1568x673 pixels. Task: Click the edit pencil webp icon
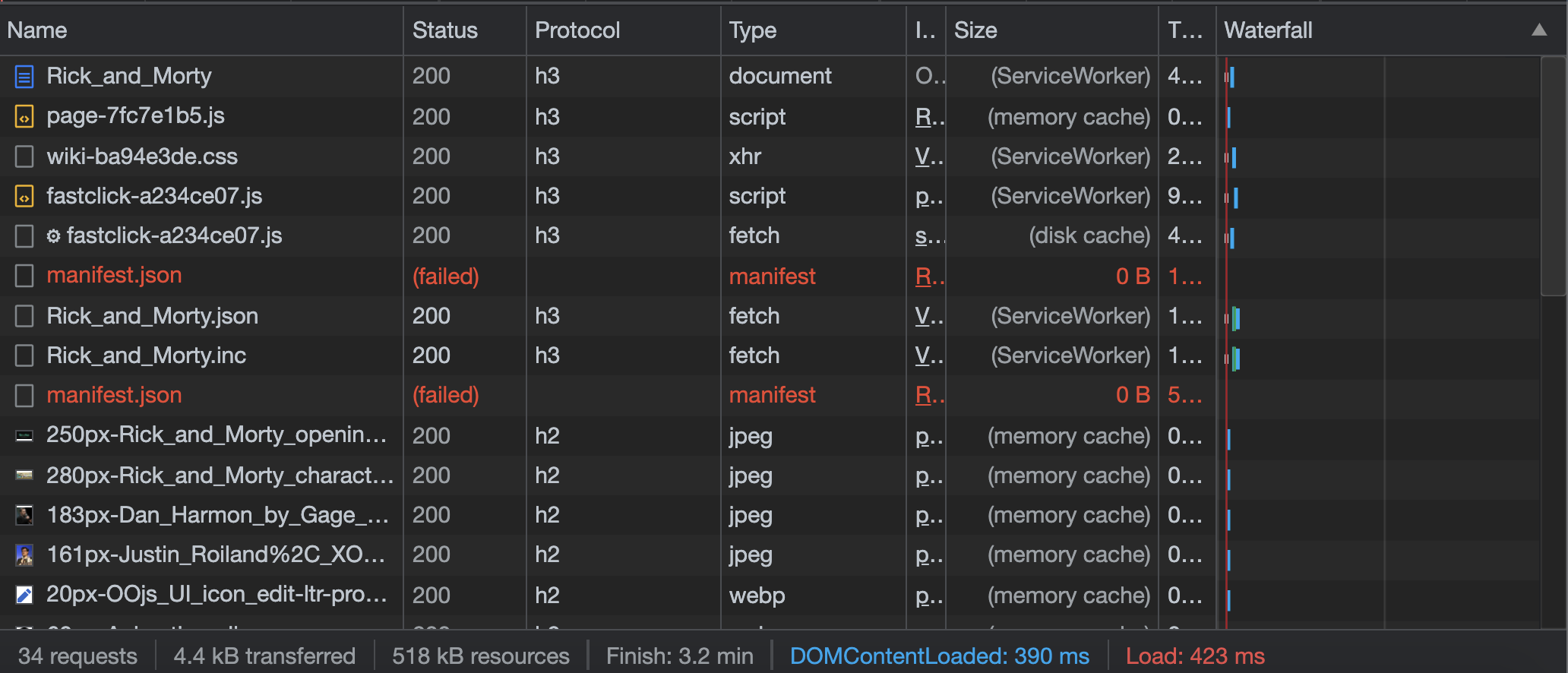[24, 595]
